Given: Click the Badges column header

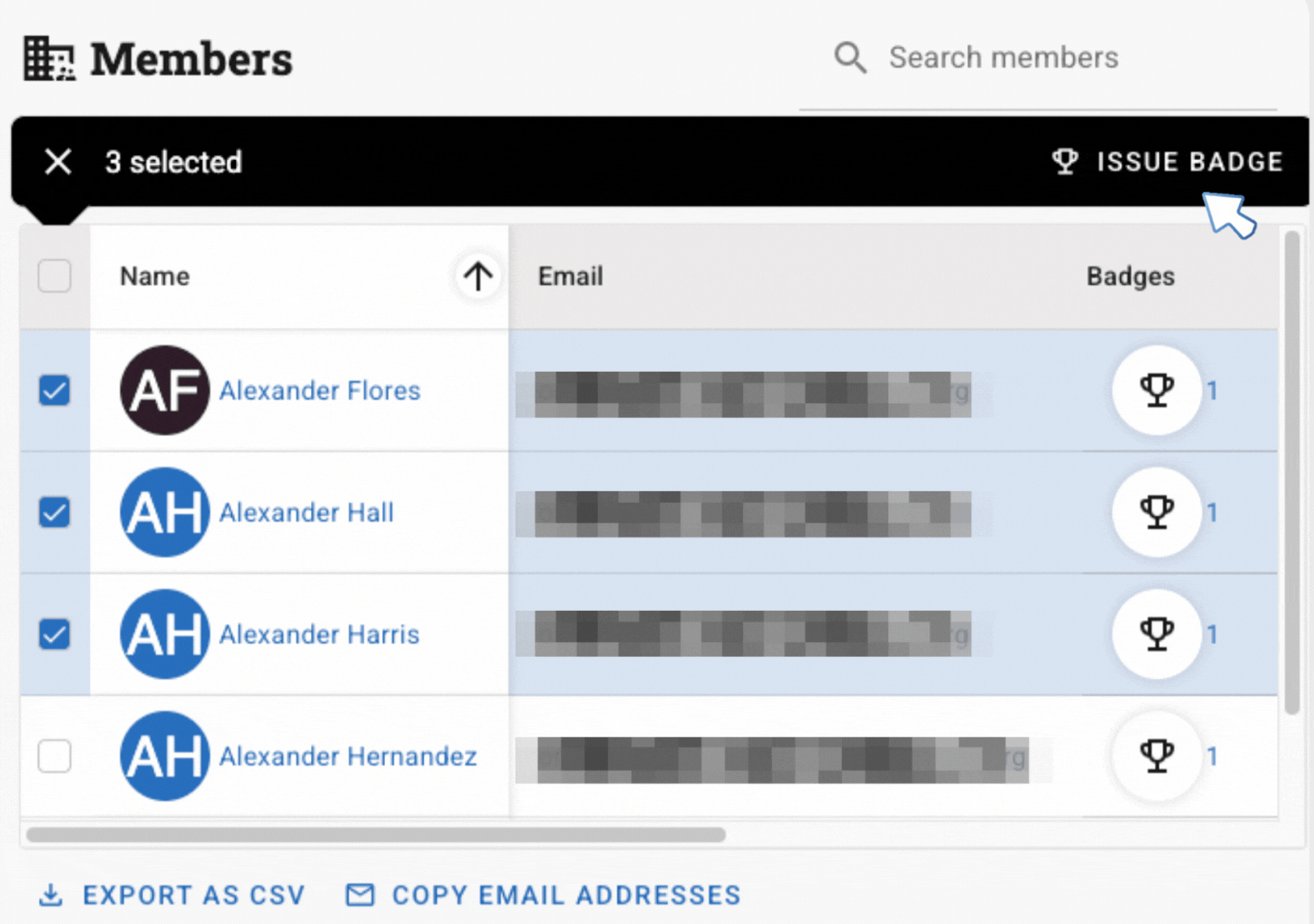Looking at the screenshot, I should click(1130, 276).
